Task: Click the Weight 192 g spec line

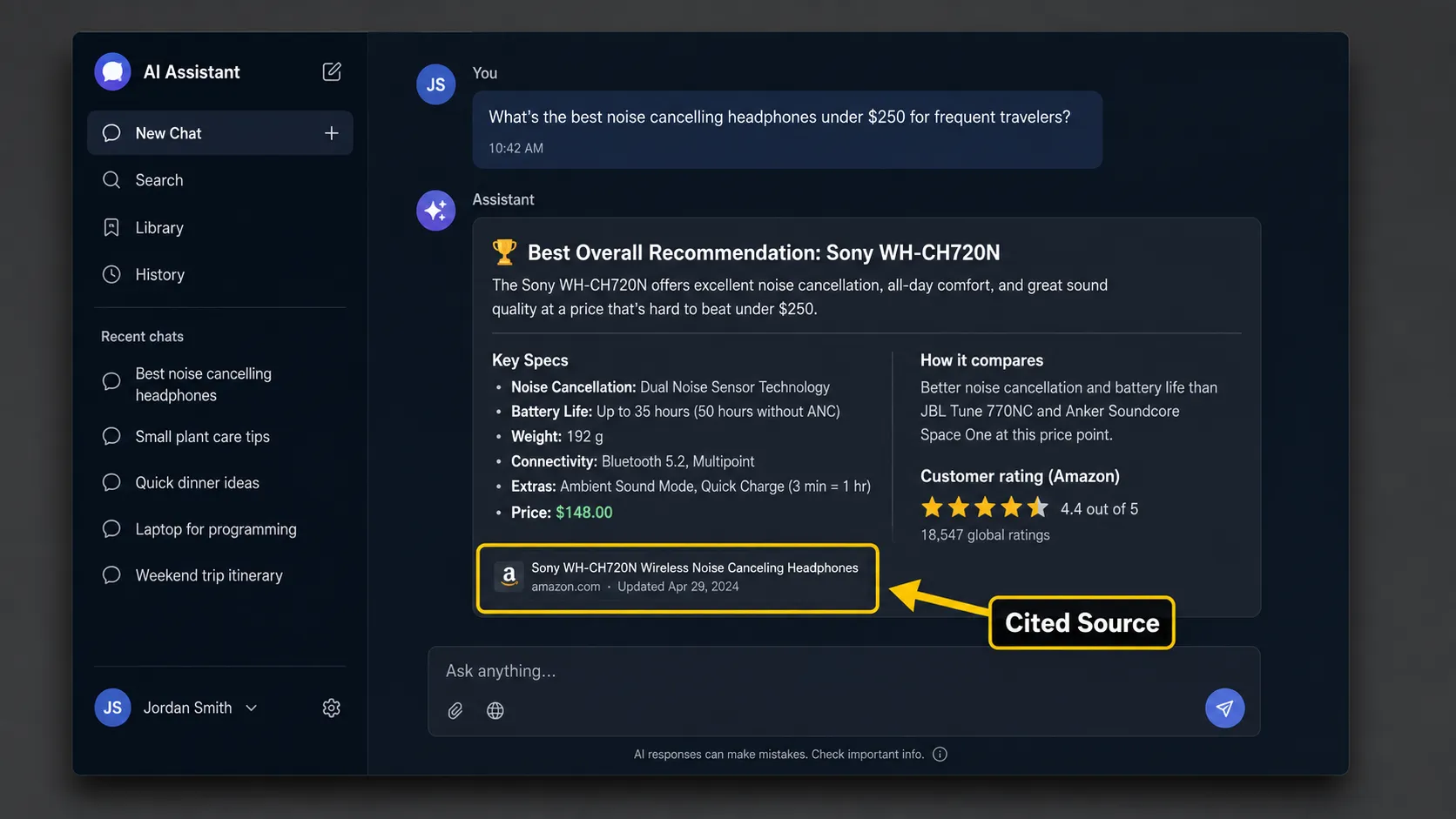Action: (557, 436)
